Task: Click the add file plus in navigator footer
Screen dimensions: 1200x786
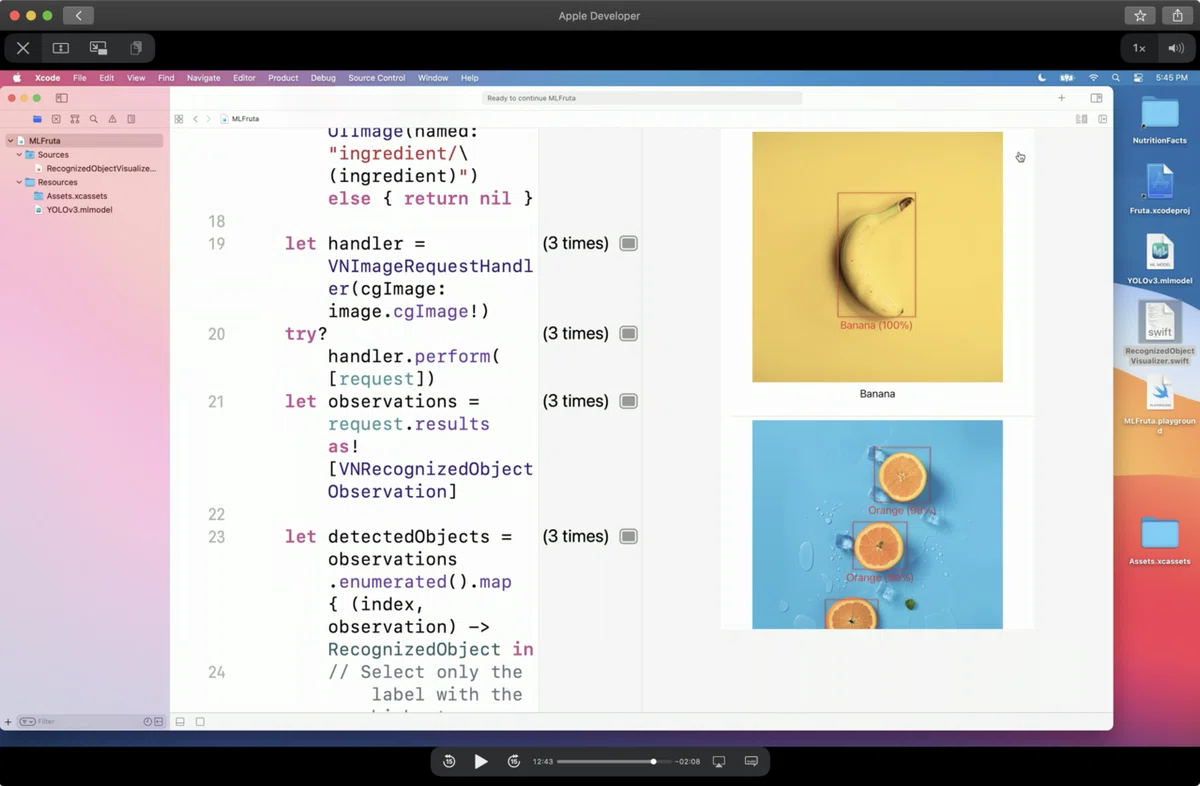Action: tap(8, 721)
